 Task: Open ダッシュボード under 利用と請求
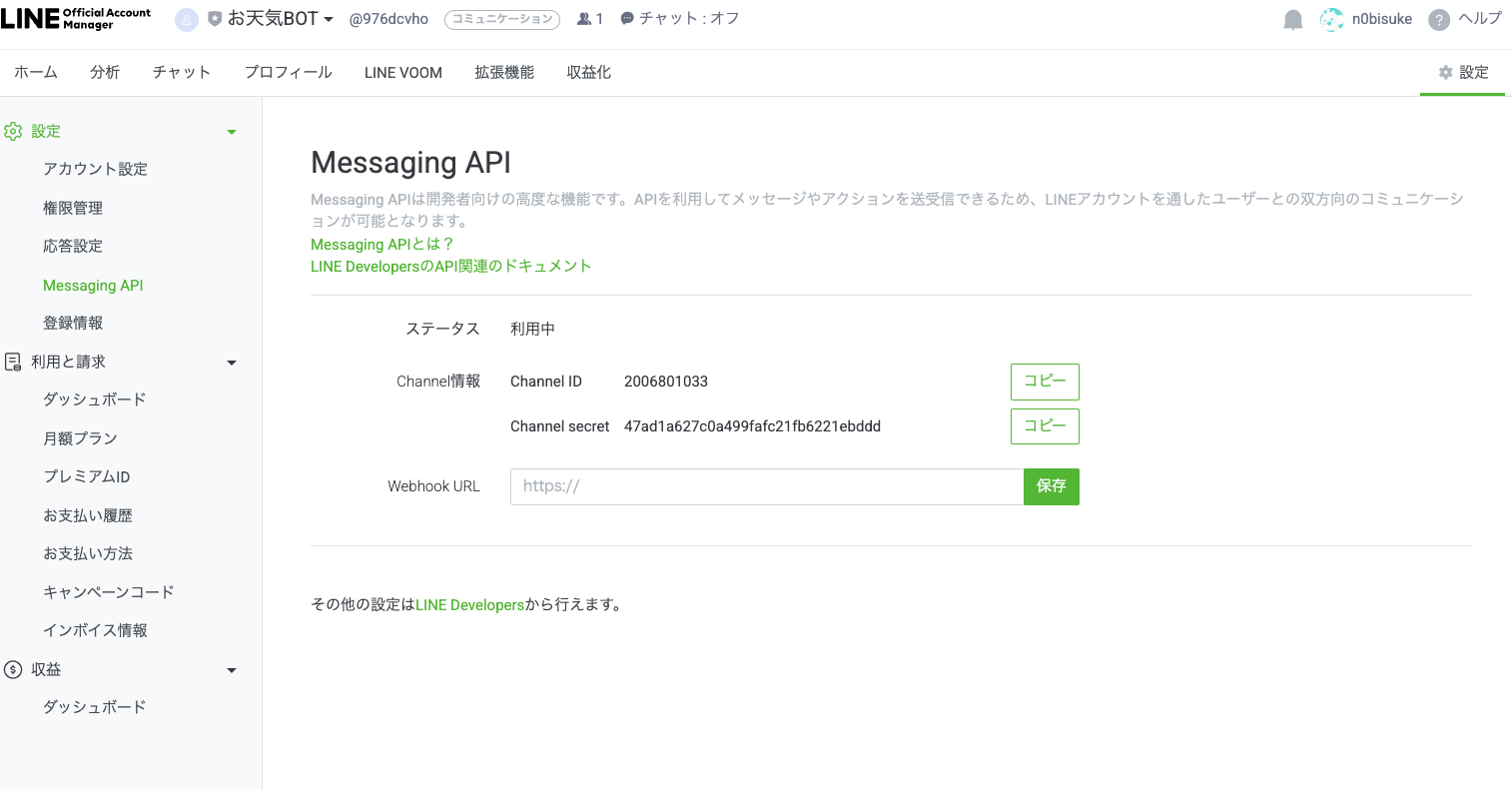tap(95, 398)
